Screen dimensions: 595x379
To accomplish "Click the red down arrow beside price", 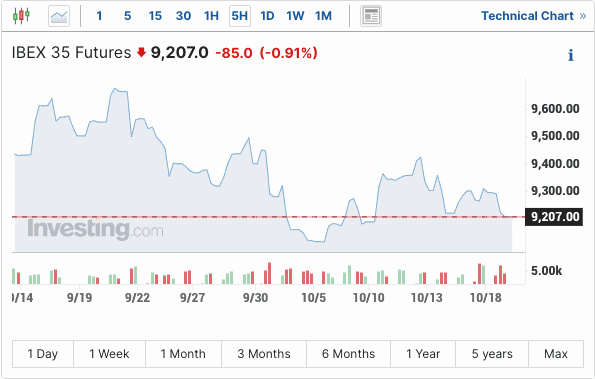I will pyautogui.click(x=141, y=52).
